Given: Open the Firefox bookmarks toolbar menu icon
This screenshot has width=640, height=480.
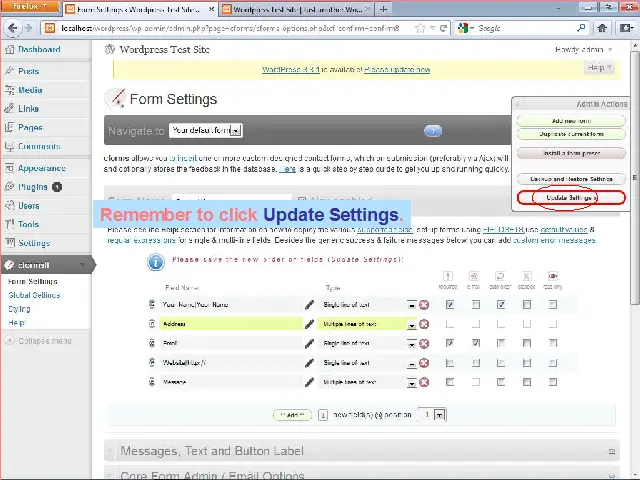Looking at the screenshot, I should [626, 28].
